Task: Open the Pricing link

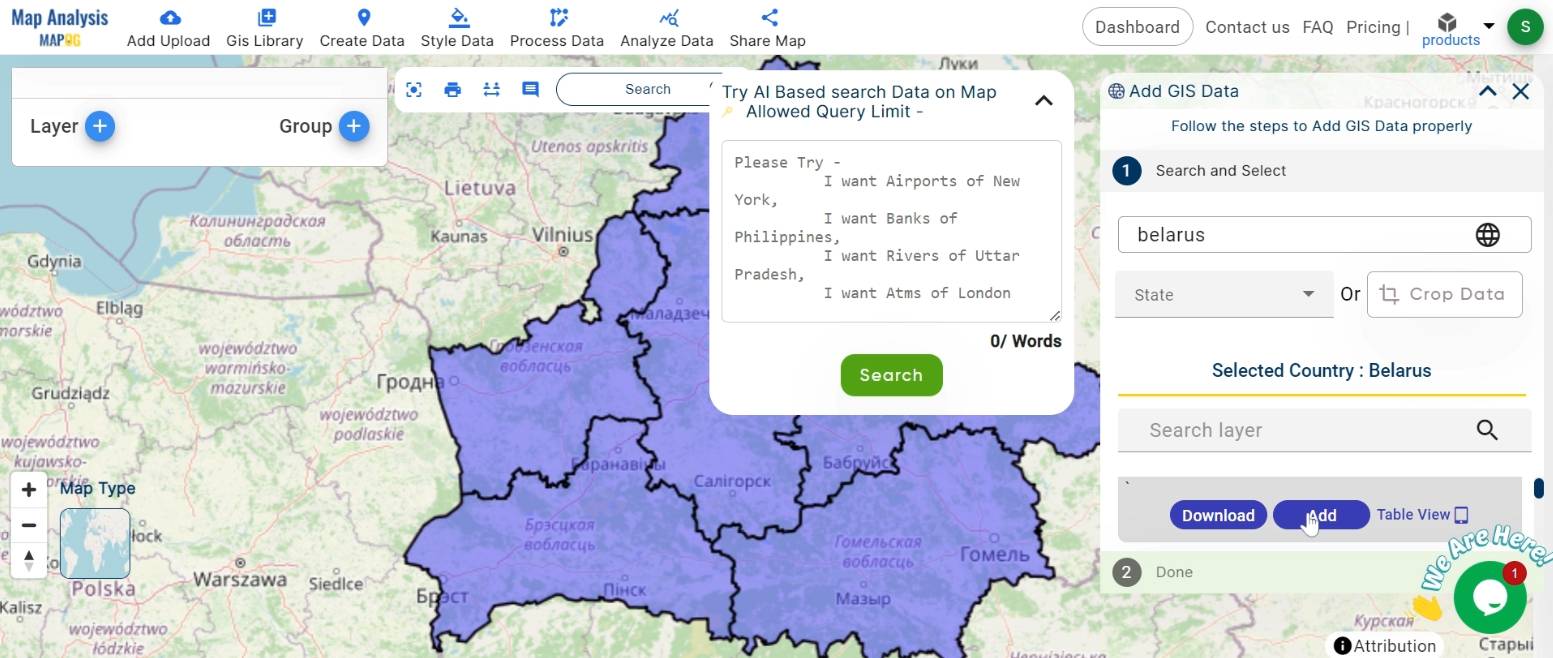Action: pos(1373,27)
